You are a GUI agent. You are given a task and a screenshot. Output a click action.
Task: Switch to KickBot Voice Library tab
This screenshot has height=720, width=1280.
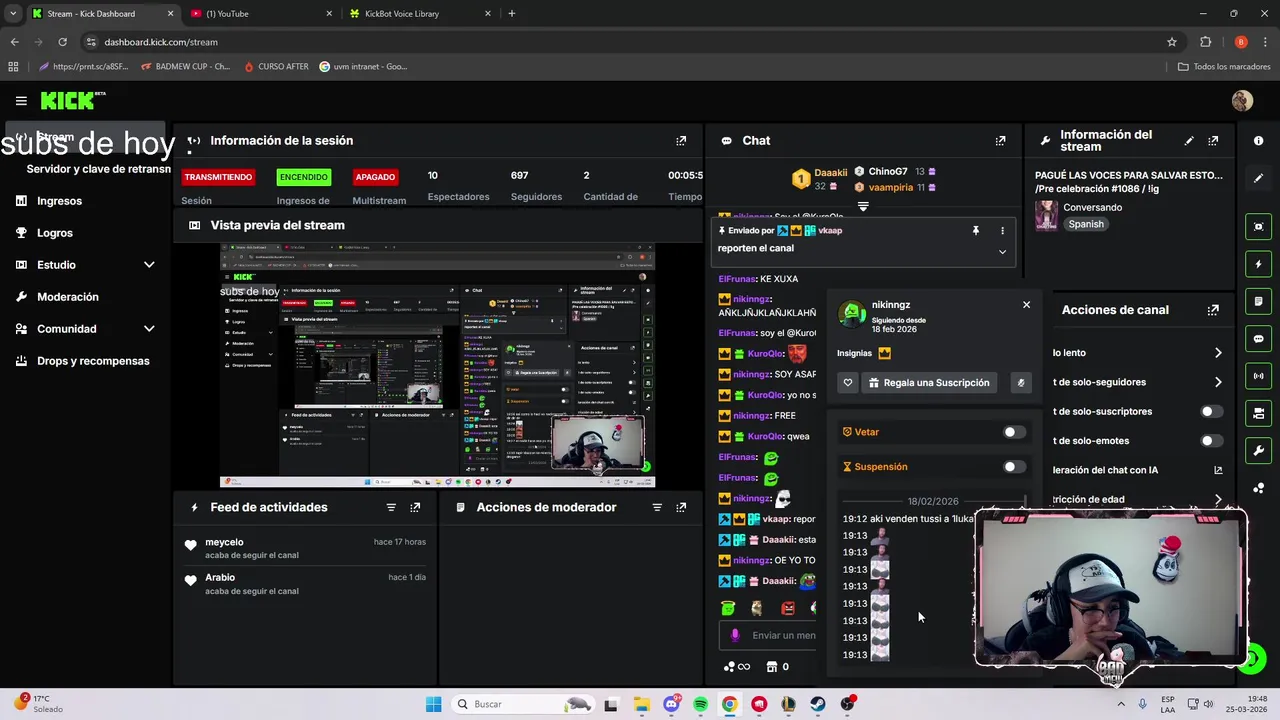tap(420, 14)
